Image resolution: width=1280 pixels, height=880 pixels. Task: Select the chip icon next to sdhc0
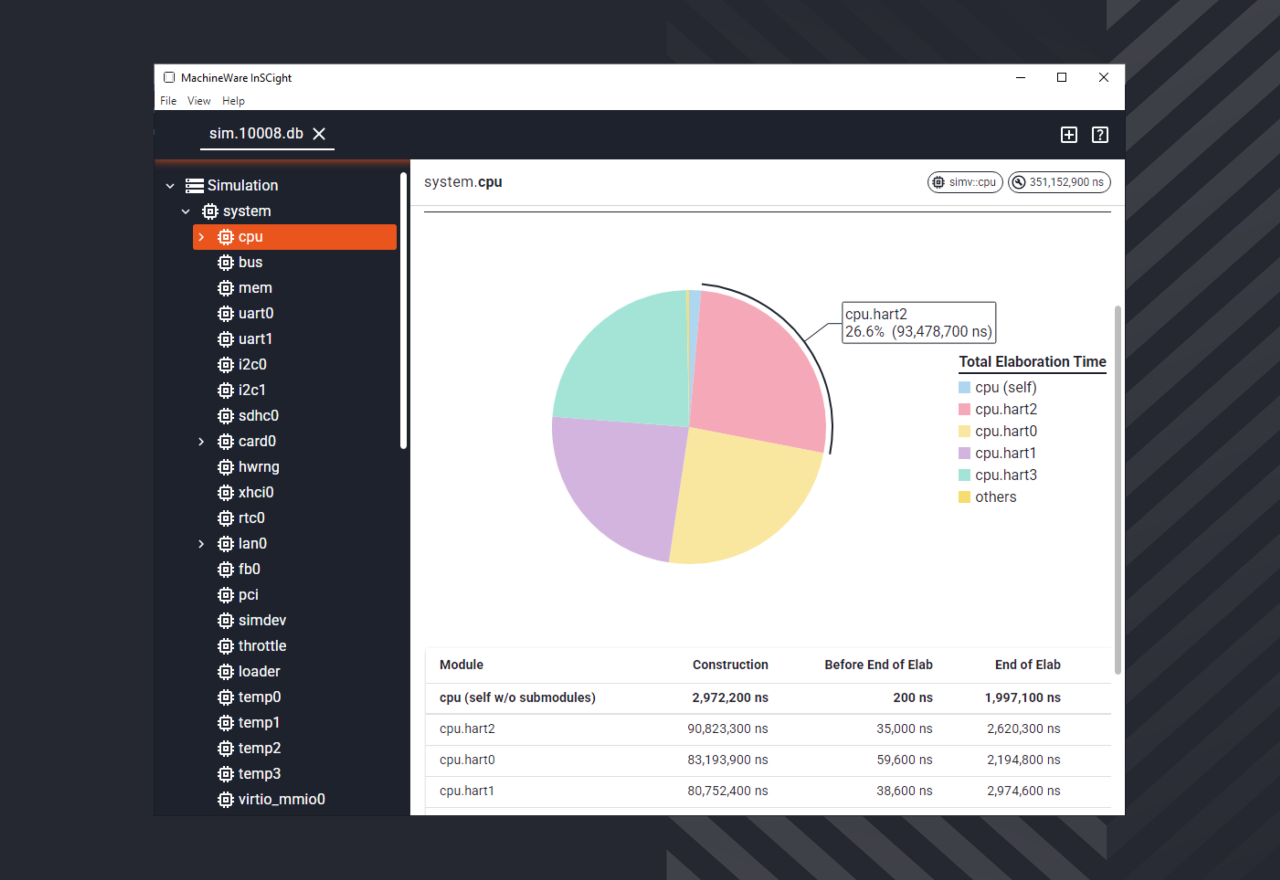[225, 415]
